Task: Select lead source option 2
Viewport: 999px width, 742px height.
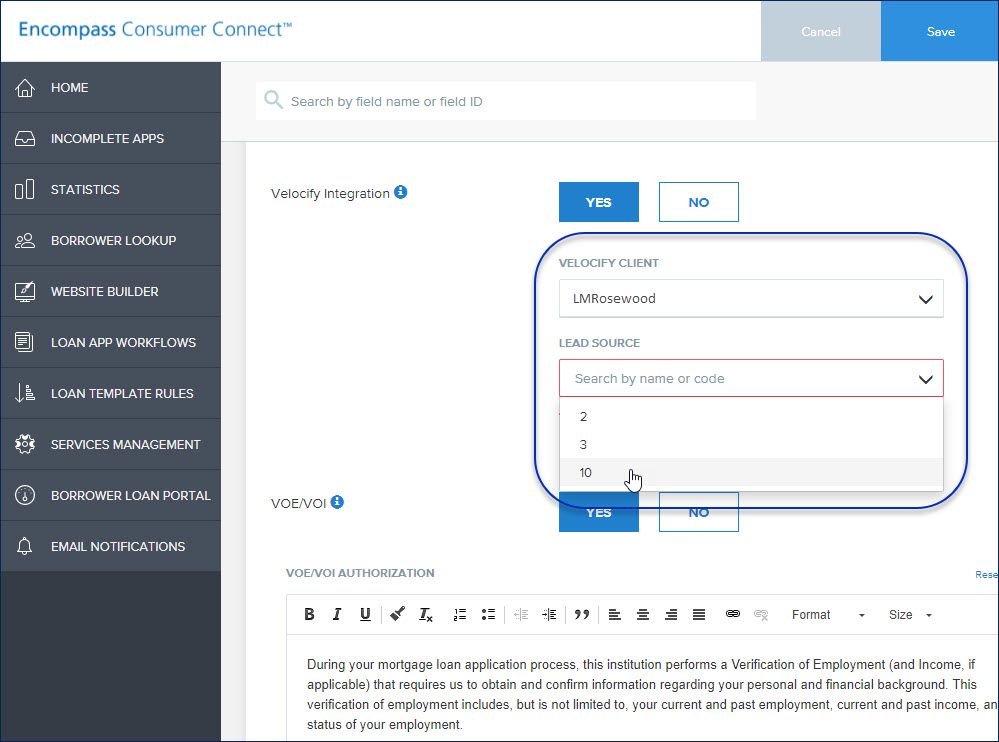Action: [x=751, y=417]
